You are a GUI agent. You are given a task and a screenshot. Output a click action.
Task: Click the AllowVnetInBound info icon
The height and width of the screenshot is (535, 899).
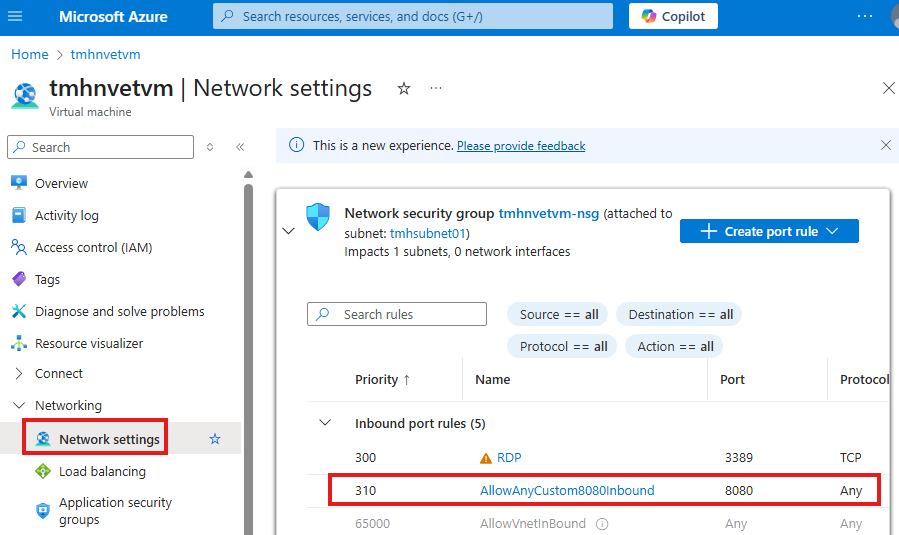point(602,524)
